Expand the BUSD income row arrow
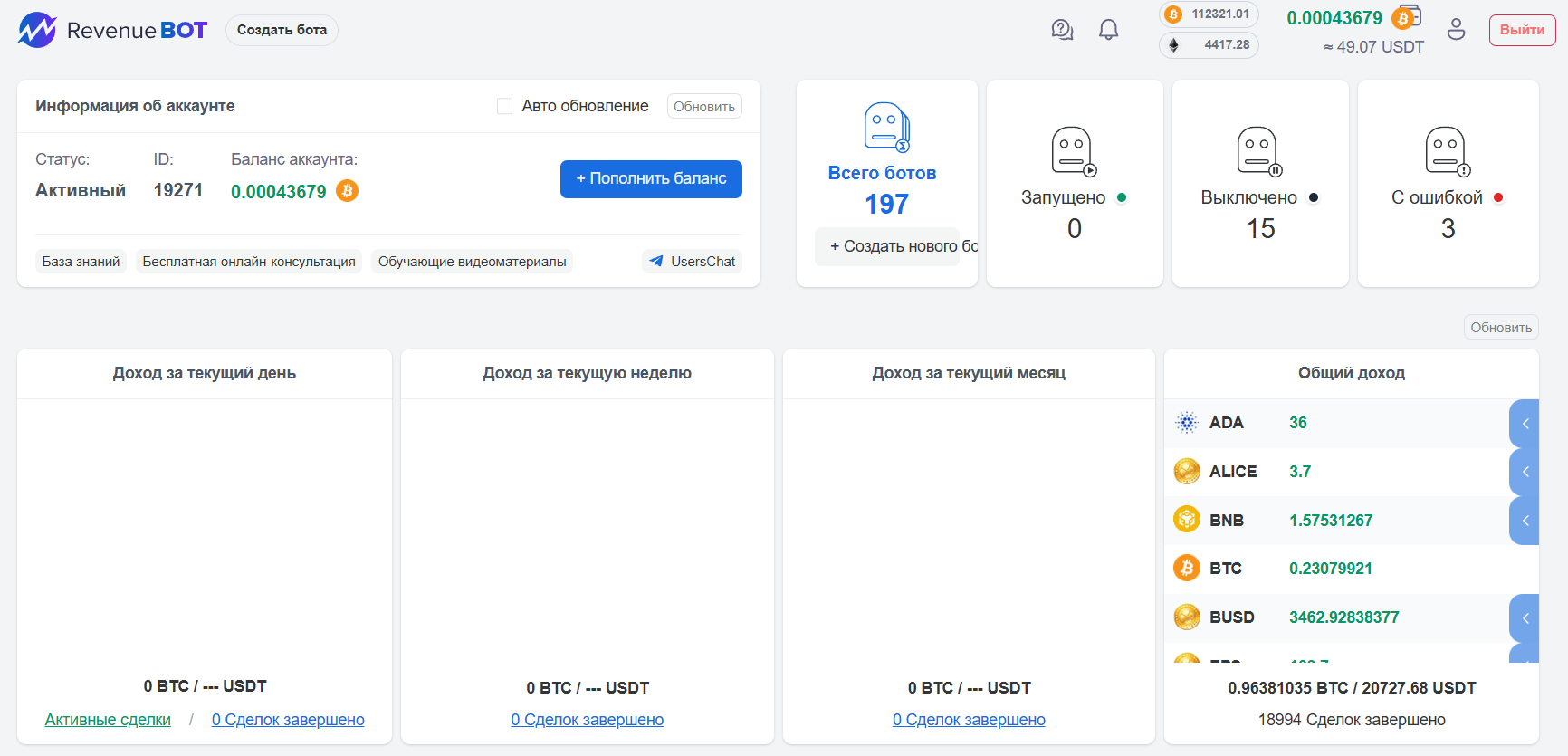1568x756 pixels. coord(1525,618)
